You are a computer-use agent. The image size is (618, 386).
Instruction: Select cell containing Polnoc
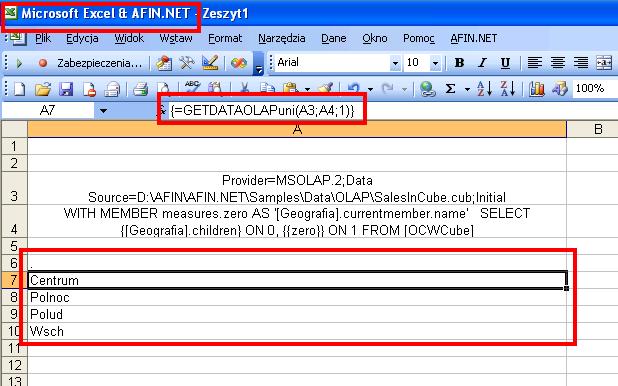pos(297,297)
